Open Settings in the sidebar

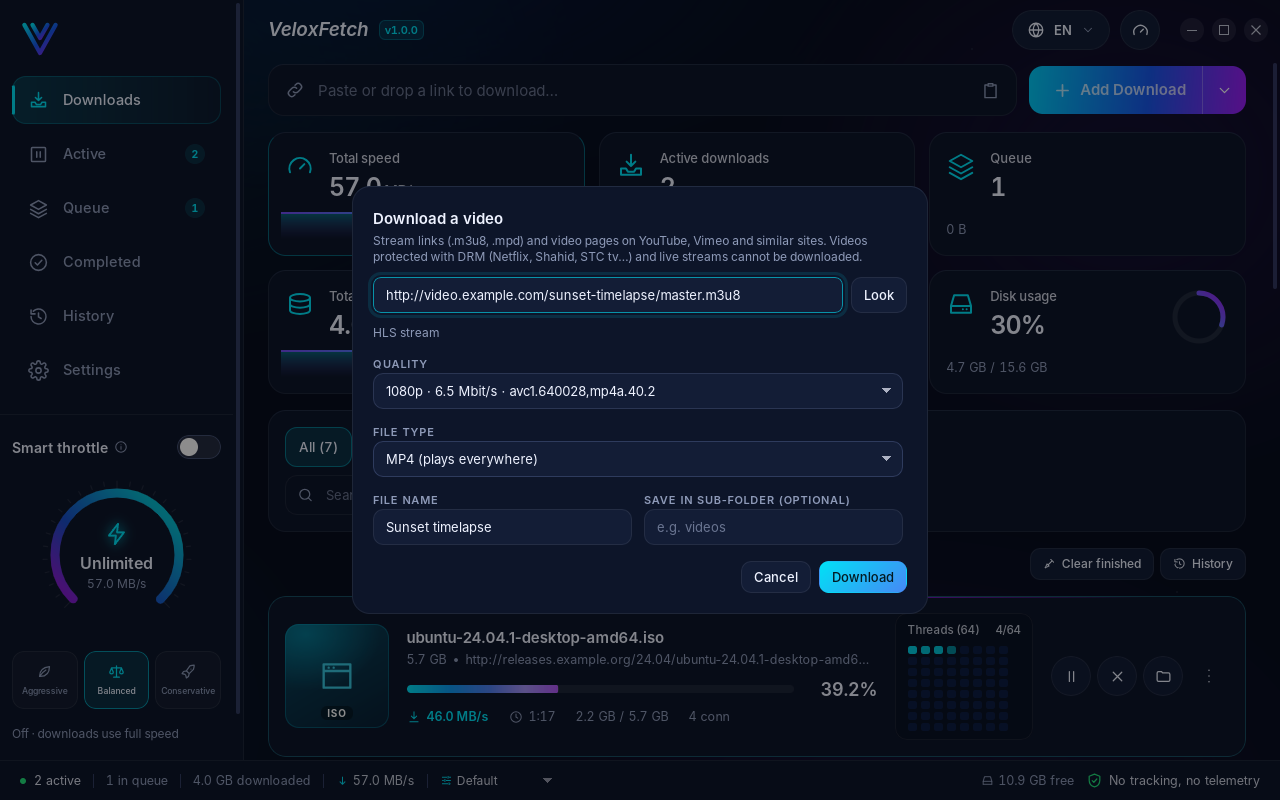pos(117,370)
